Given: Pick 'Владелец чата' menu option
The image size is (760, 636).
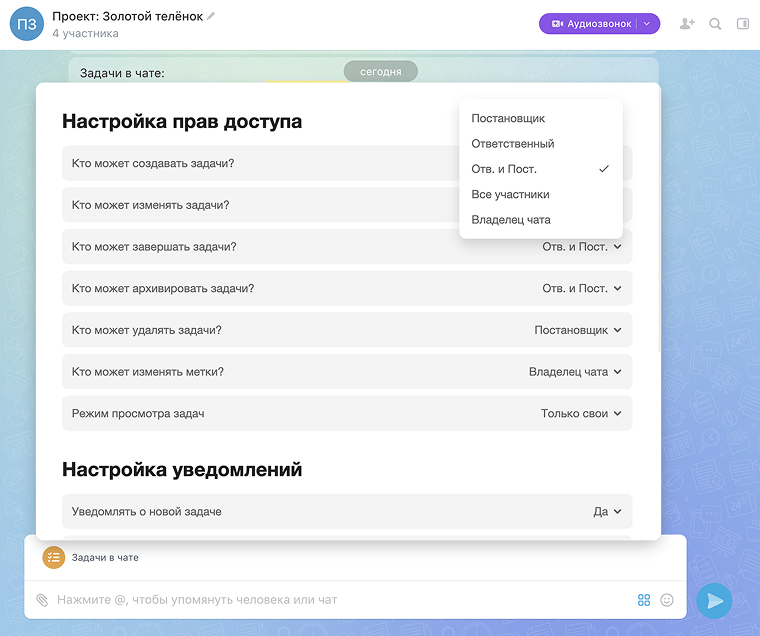Looking at the screenshot, I should [x=510, y=220].
